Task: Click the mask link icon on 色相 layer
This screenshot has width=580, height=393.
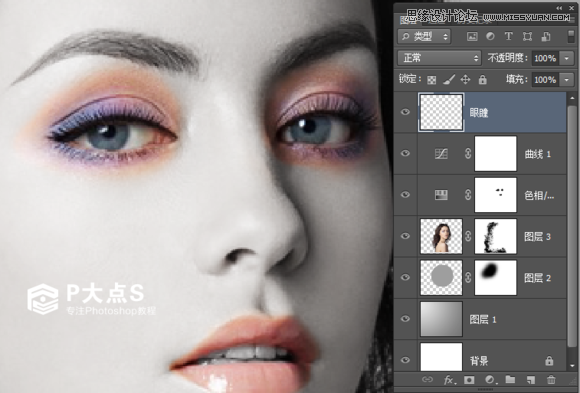Action: click(x=468, y=195)
